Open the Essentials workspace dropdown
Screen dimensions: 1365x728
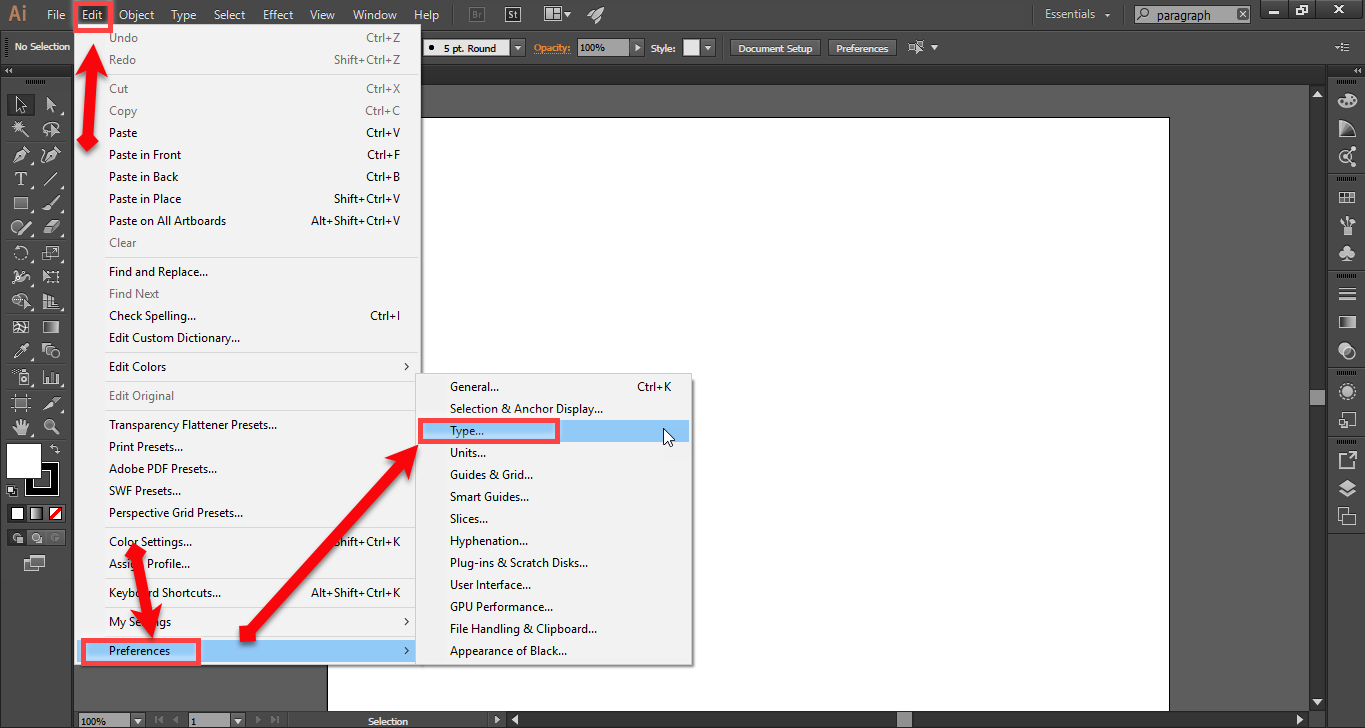[1078, 15]
